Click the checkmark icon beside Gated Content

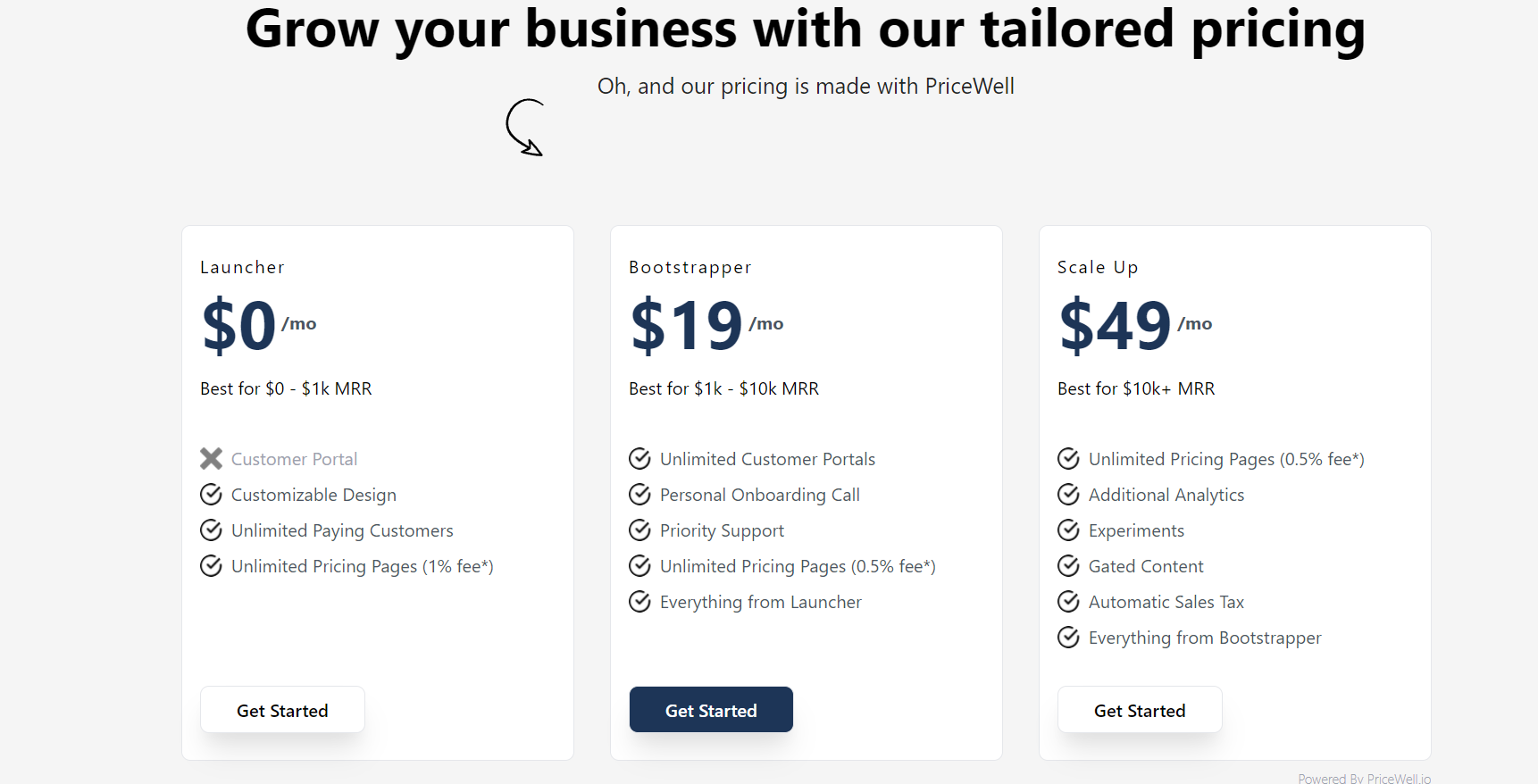(x=1068, y=566)
